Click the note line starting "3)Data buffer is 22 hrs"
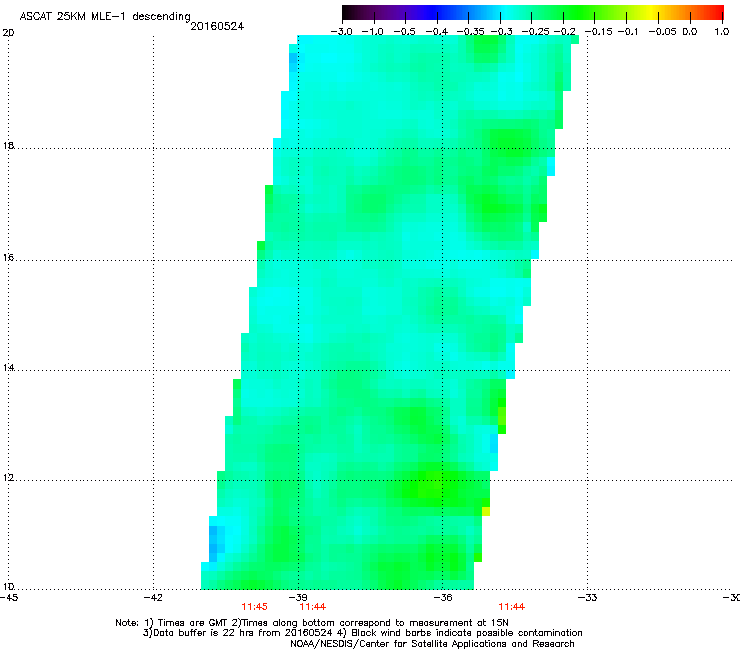Viewport: 740px width, 650px height. pyautogui.click(x=362, y=633)
